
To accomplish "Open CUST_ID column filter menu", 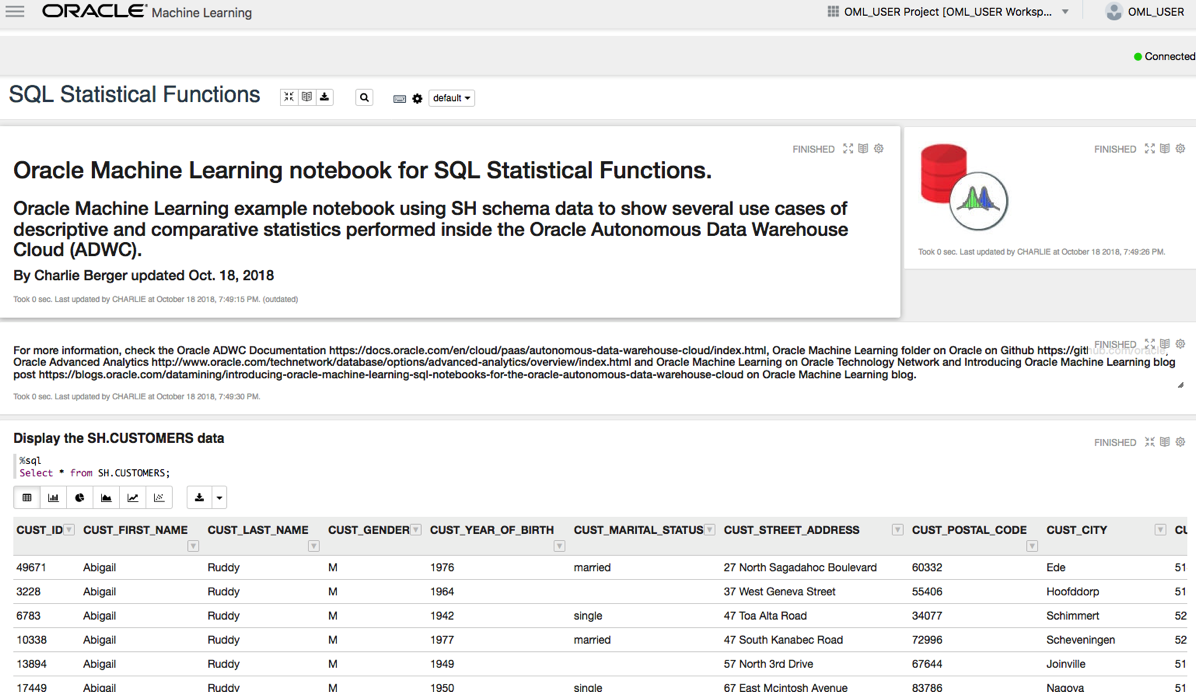I will (69, 529).
